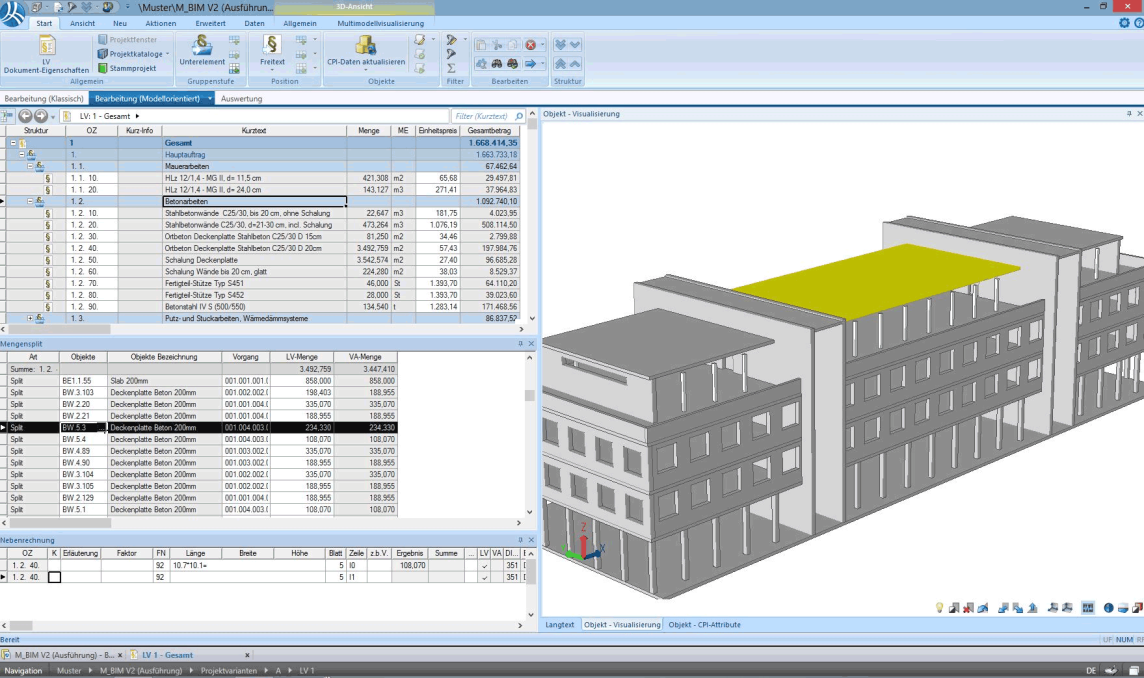Click the double-down chevron in Struktur
The image size is (1144, 678).
tap(560, 45)
